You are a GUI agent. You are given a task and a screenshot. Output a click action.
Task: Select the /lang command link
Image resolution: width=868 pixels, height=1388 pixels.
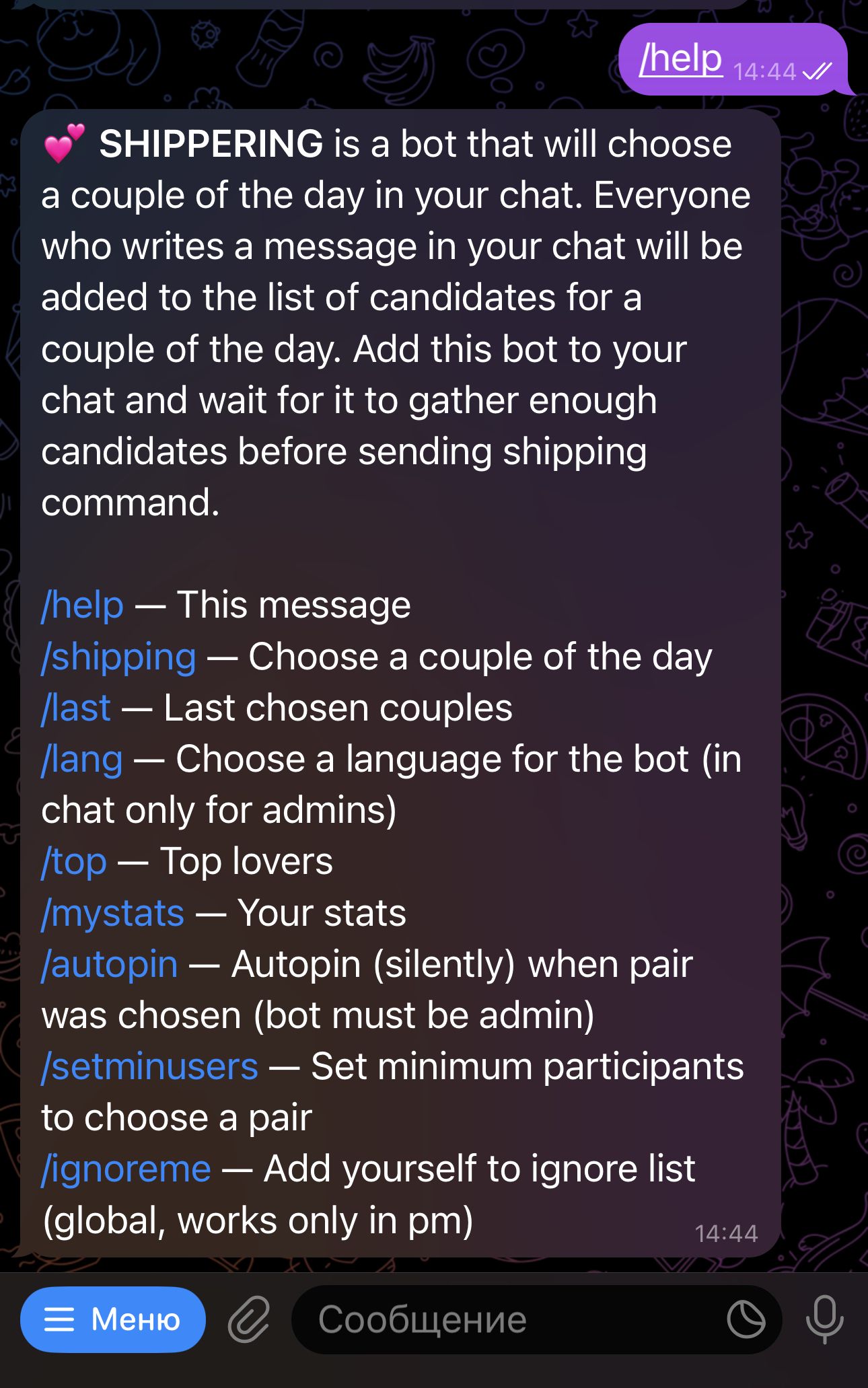click(x=81, y=758)
